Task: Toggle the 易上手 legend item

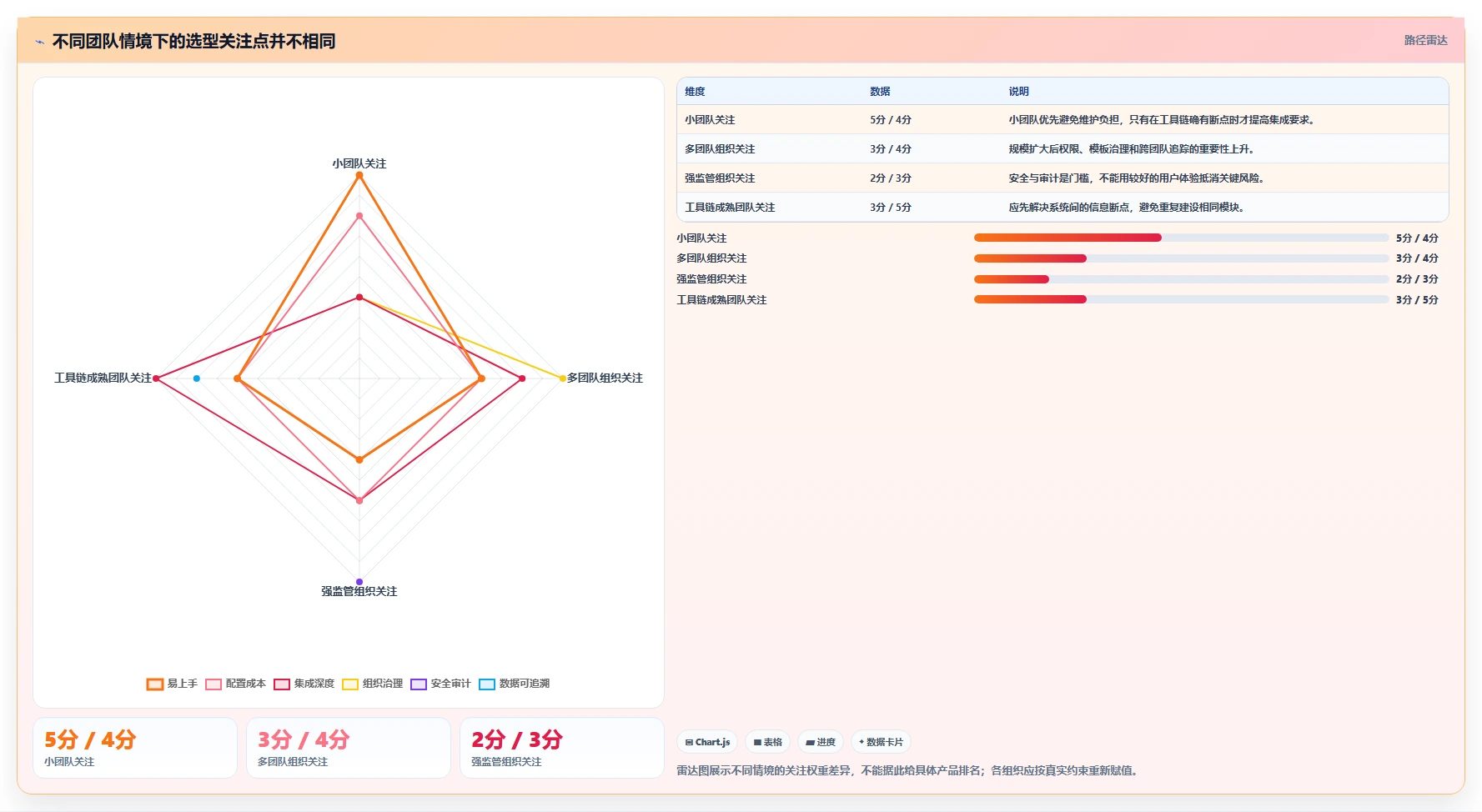Action: (x=173, y=684)
